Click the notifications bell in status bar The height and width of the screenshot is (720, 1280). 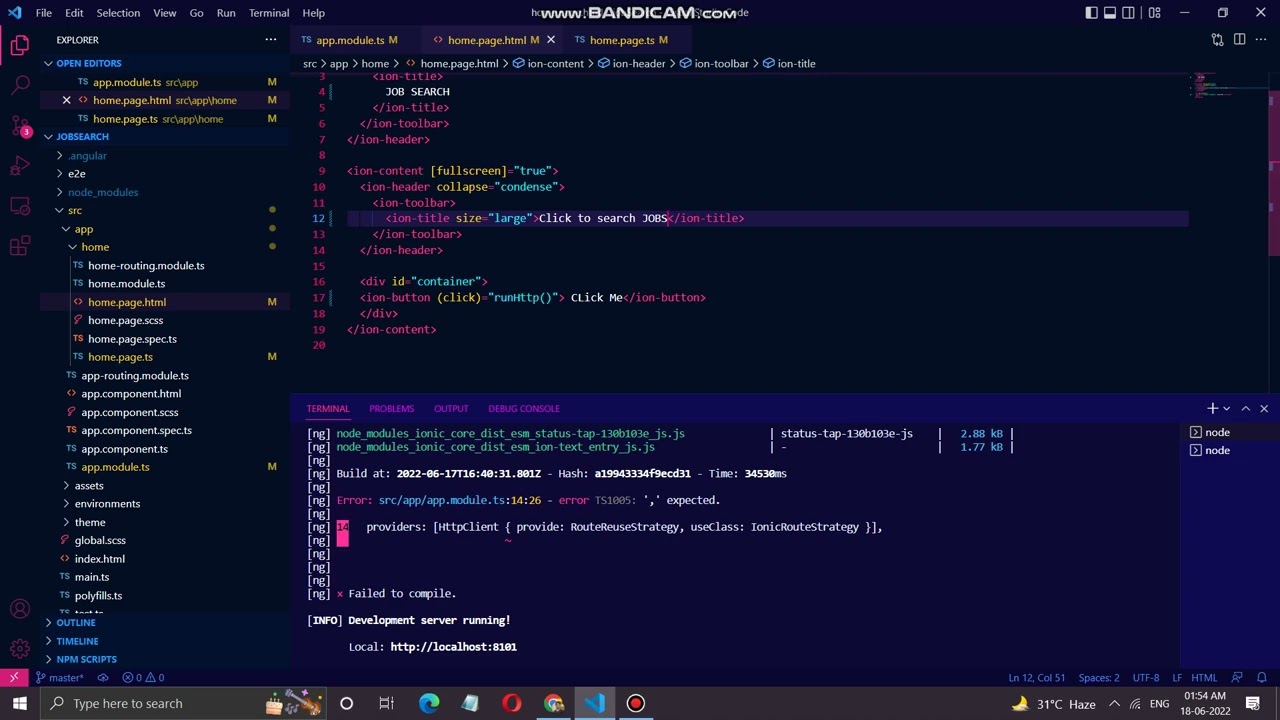1262,677
